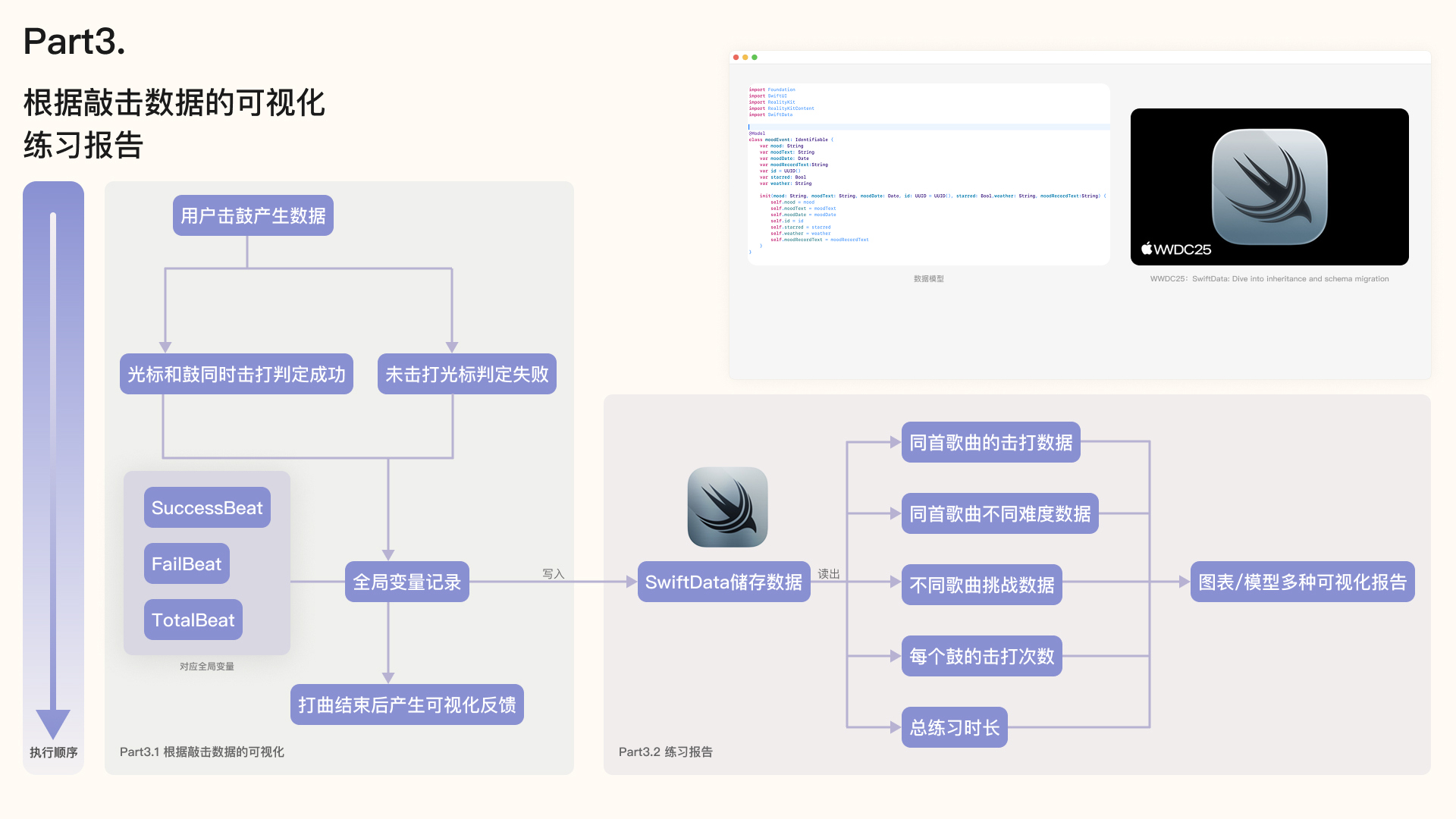This screenshot has width=1456, height=819.
Task: Select the 同首歌曲不同难度数据 item
Action: point(999,513)
